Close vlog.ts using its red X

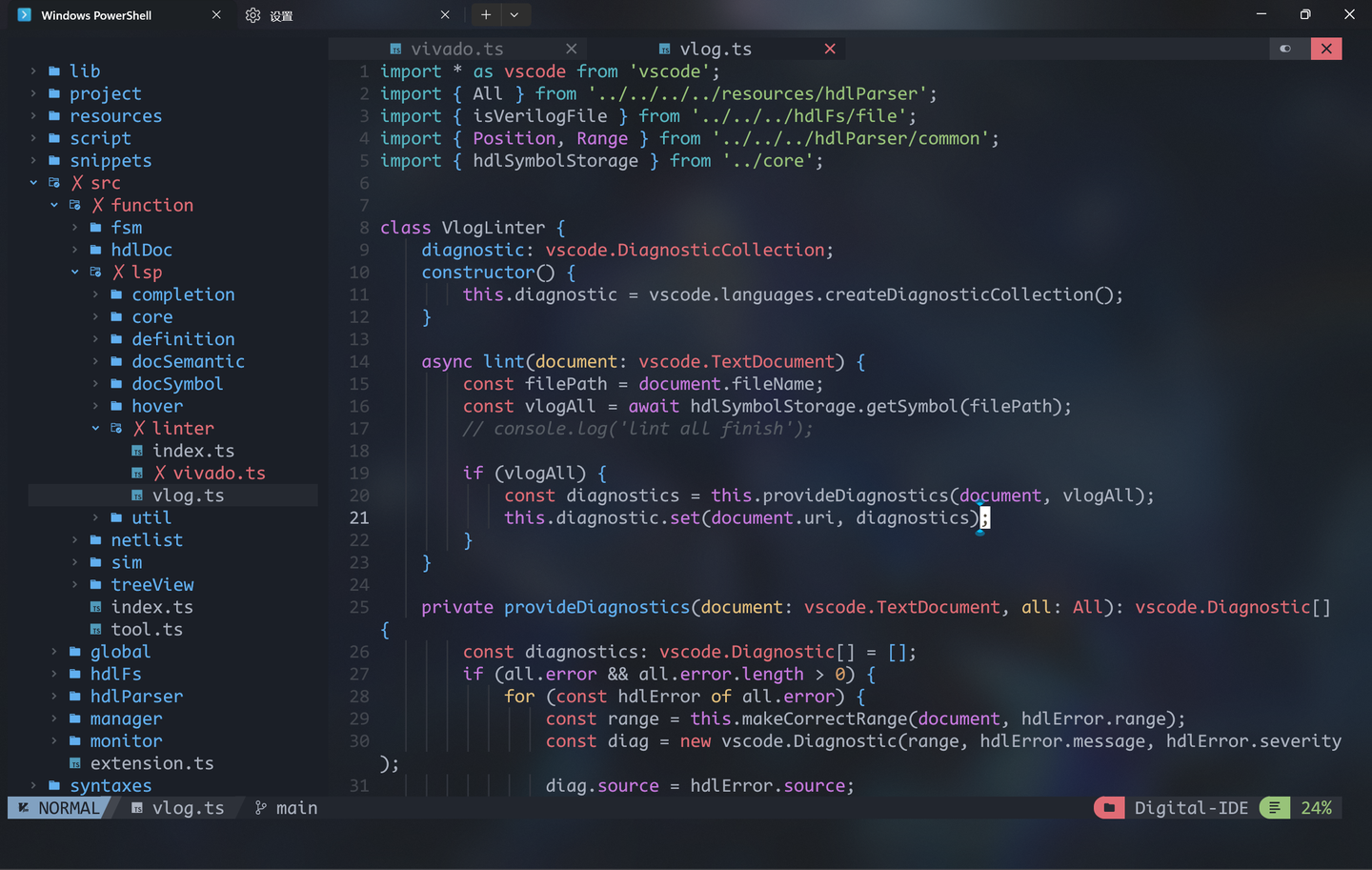(830, 48)
